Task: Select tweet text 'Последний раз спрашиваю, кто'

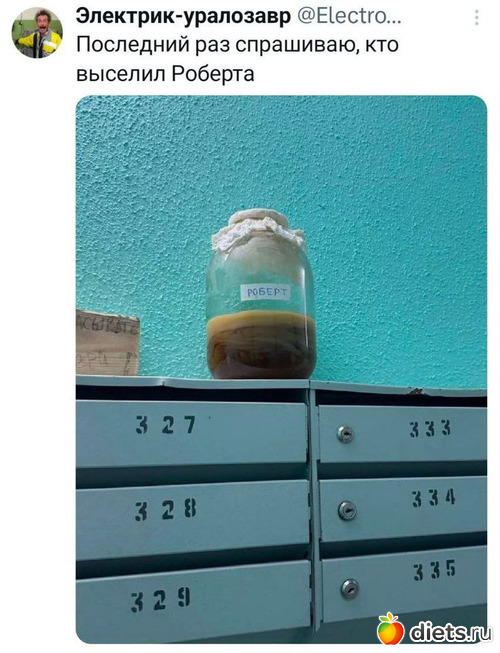Action: 237,45
